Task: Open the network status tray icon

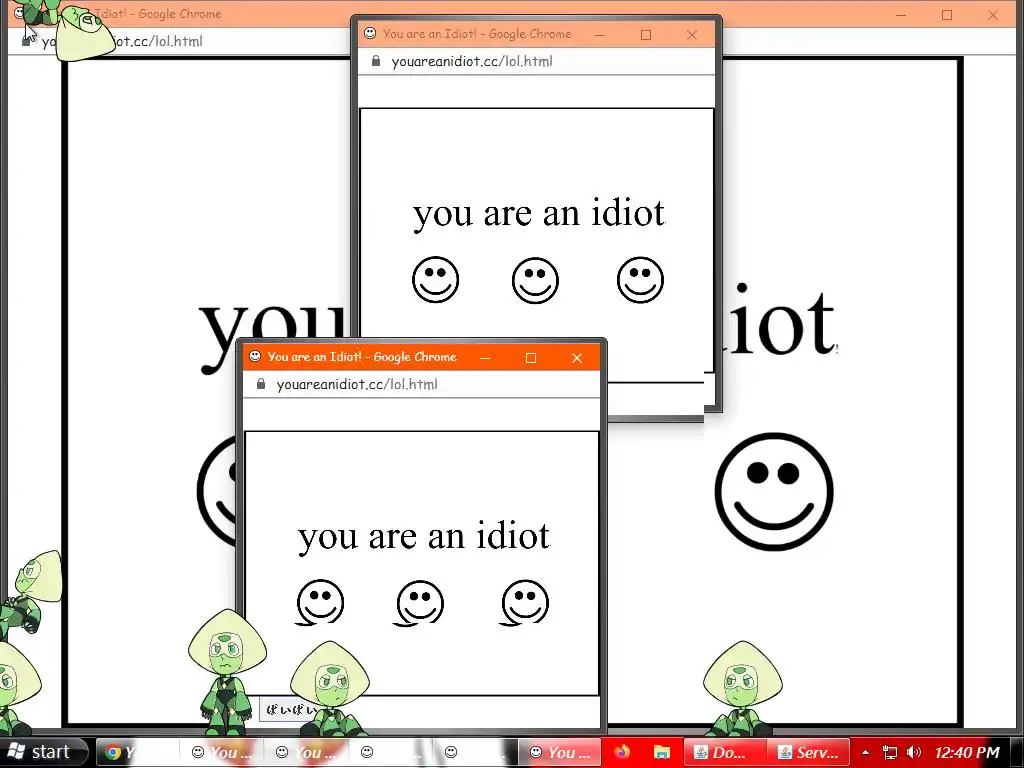Action: pyautogui.click(x=889, y=752)
